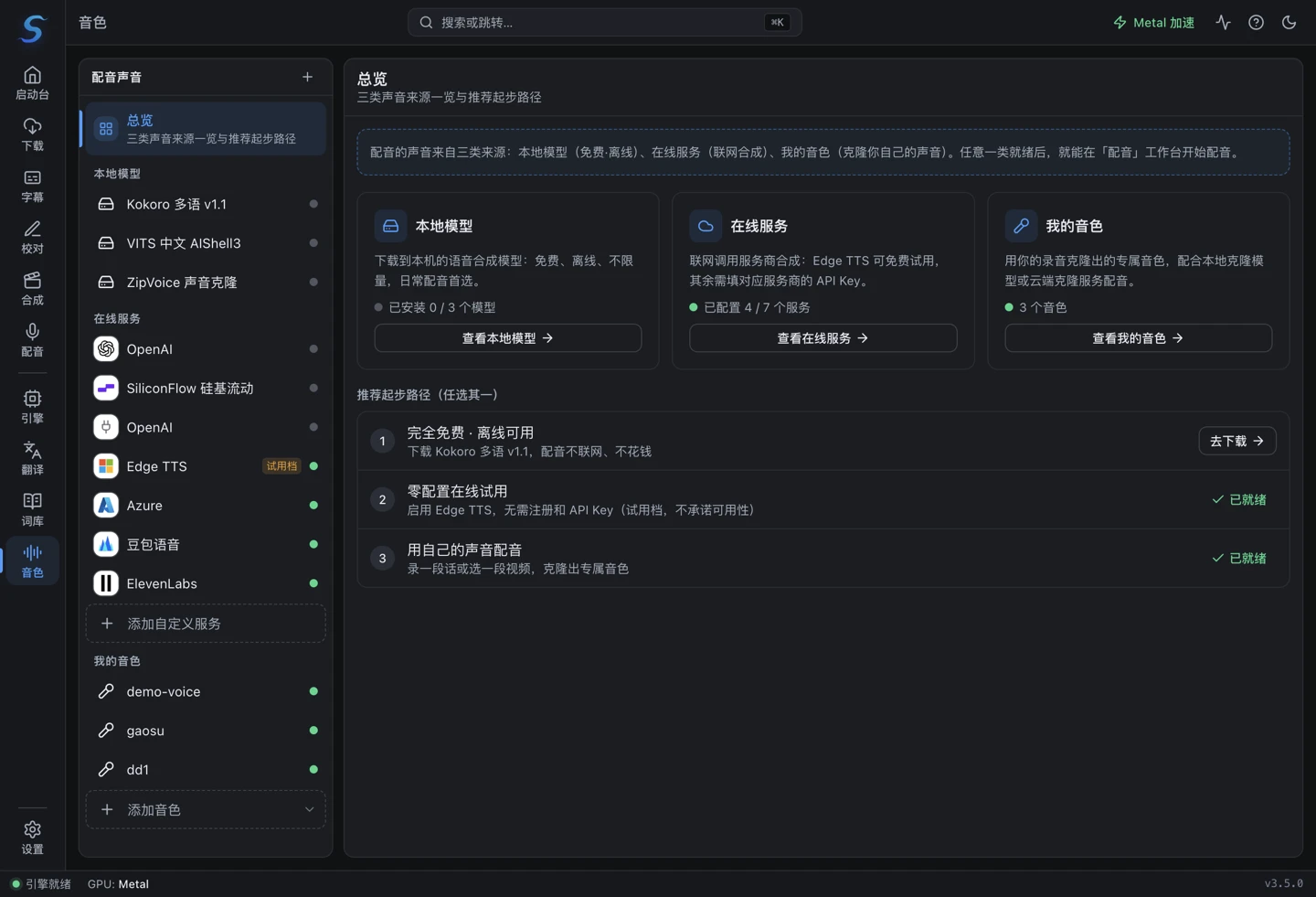Click the 完全免费 · 离线可用 path title
1316x897 pixels.
pyautogui.click(x=471, y=432)
